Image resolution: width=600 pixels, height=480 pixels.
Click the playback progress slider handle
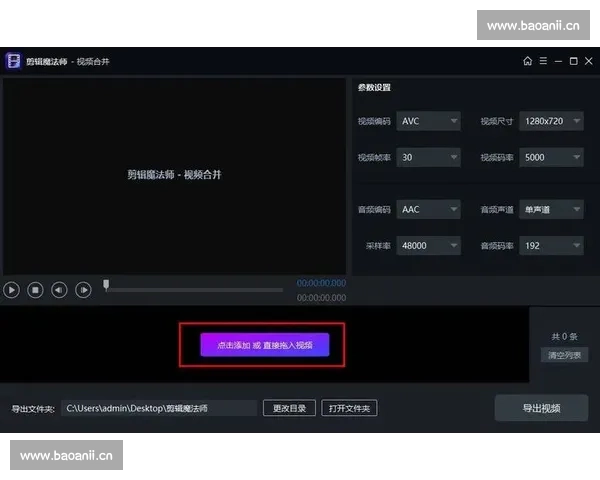tap(106, 286)
